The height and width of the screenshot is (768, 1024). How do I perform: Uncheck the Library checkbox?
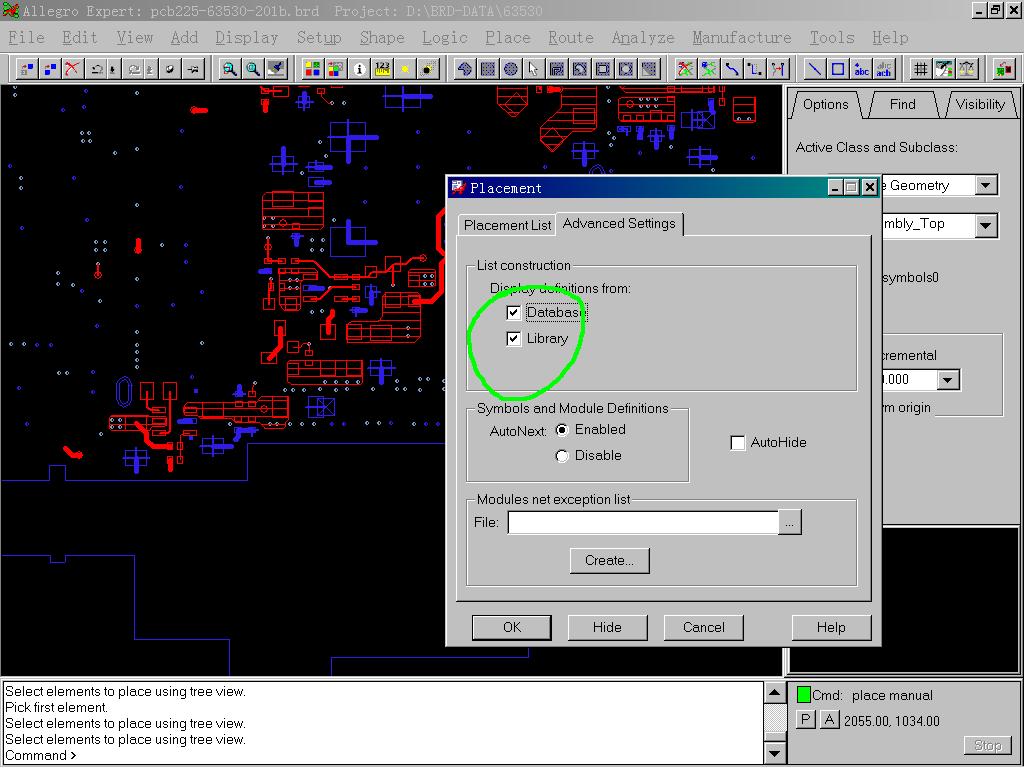pyautogui.click(x=514, y=339)
